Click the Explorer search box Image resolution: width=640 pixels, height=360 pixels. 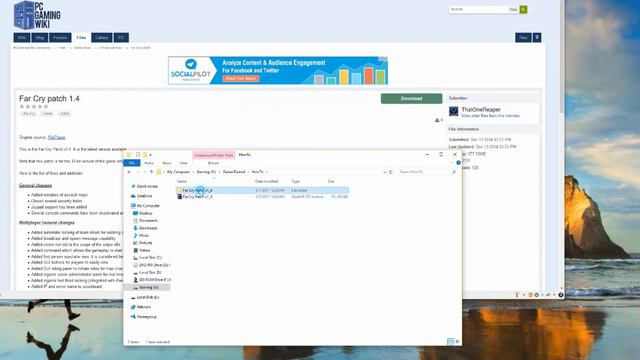click(427, 172)
